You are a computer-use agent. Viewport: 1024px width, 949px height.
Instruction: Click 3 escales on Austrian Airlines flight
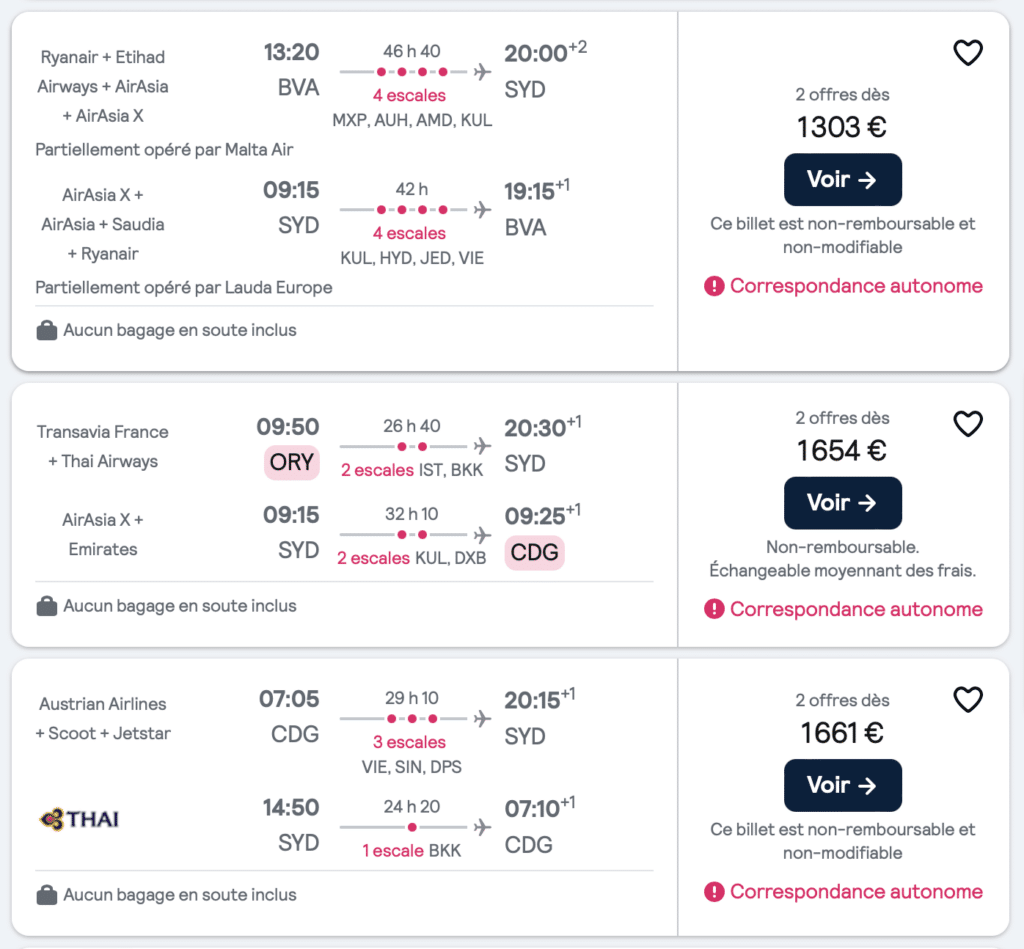[409, 743]
